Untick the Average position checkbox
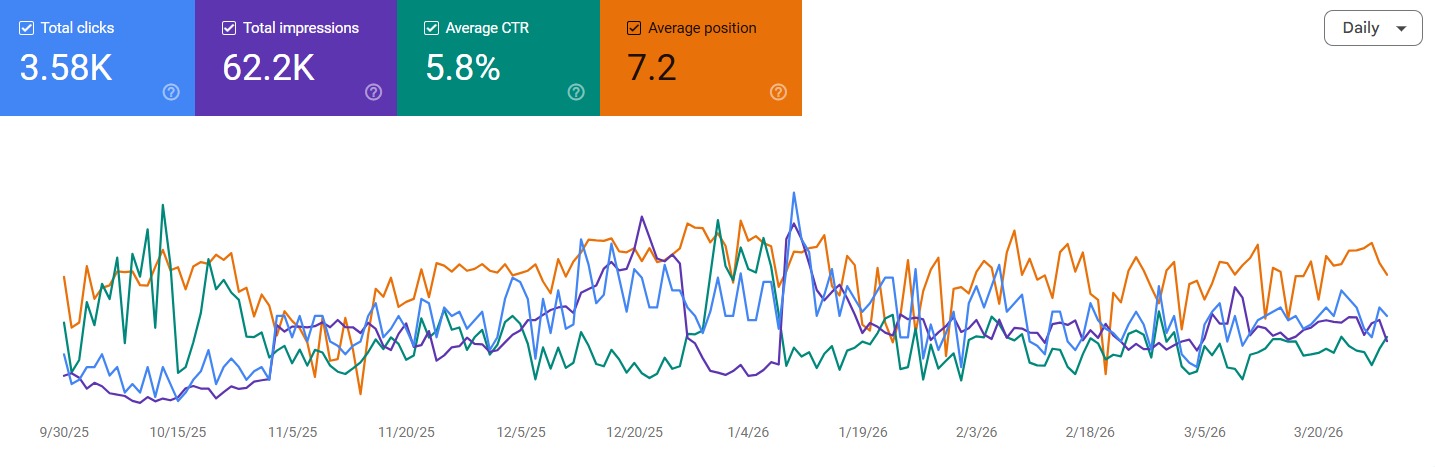The height and width of the screenshot is (467, 1435). (x=633, y=28)
